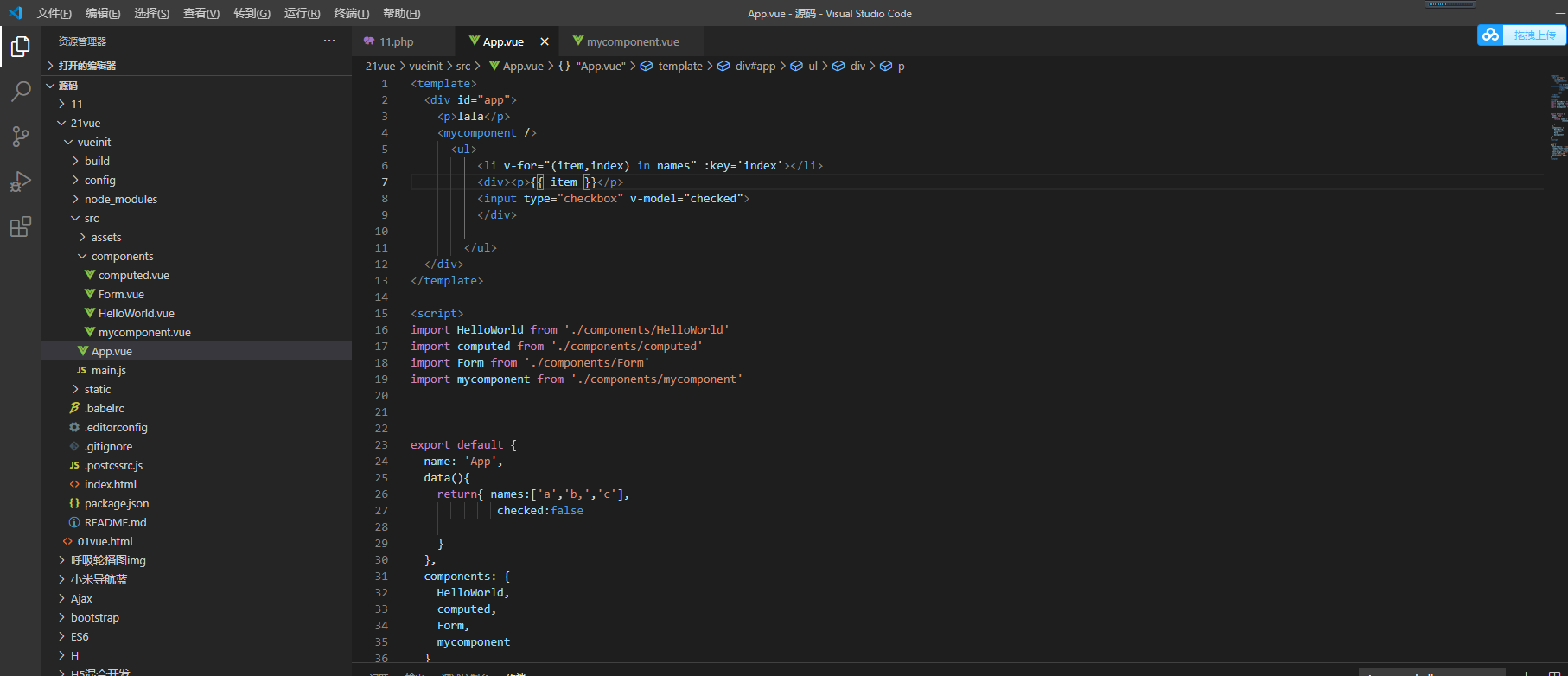Open the 终端(T) menu

[351, 13]
